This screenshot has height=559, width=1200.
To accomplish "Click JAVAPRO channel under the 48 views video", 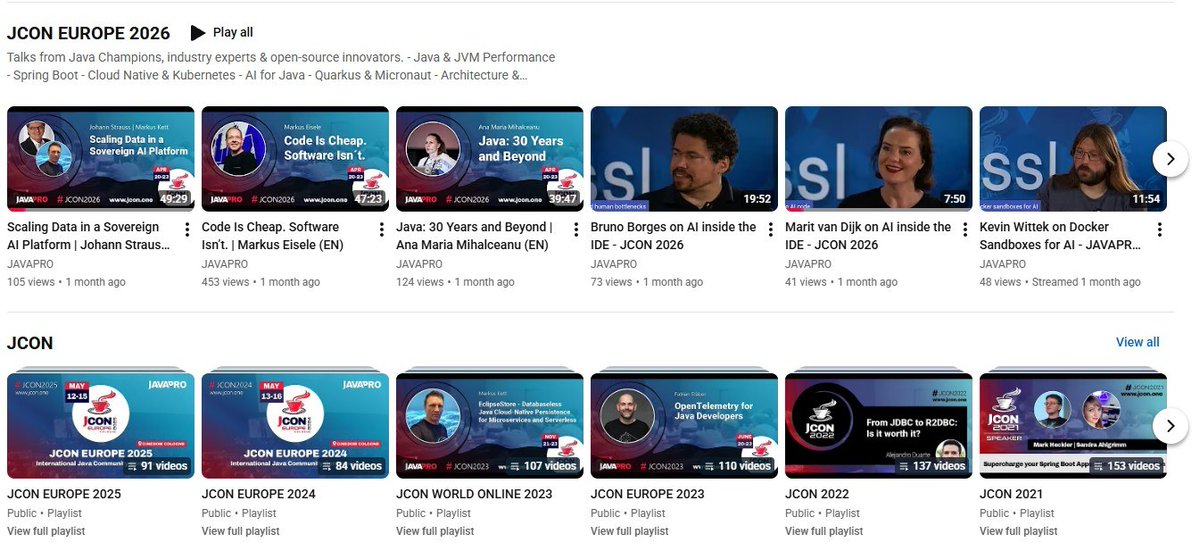I will coord(1004,264).
